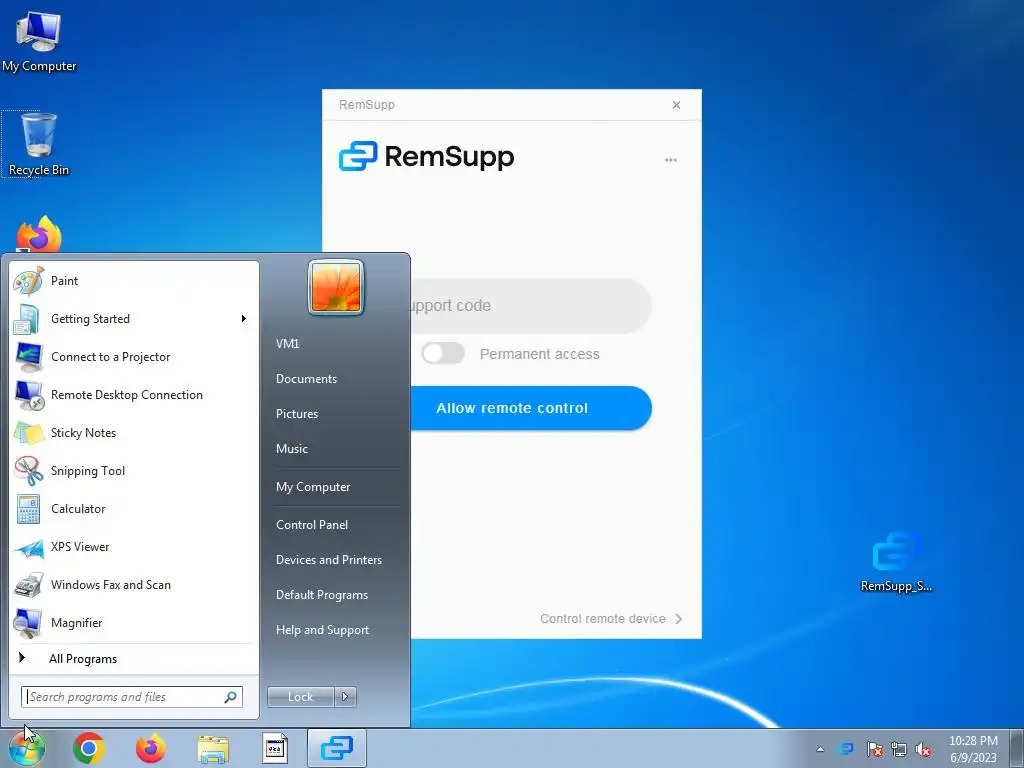Open the script file taskbar icon

point(275,748)
